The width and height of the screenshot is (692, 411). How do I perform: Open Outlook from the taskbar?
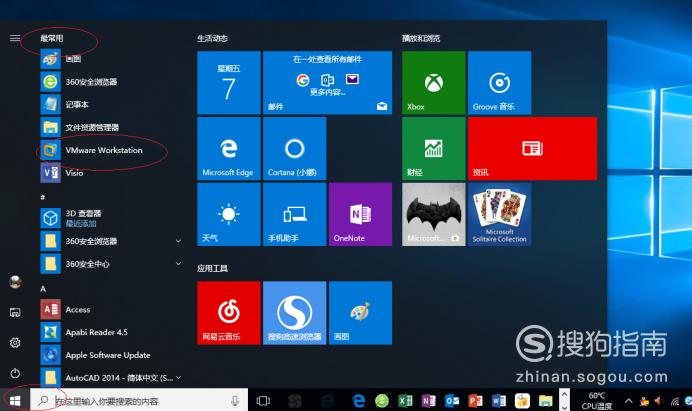coord(451,401)
